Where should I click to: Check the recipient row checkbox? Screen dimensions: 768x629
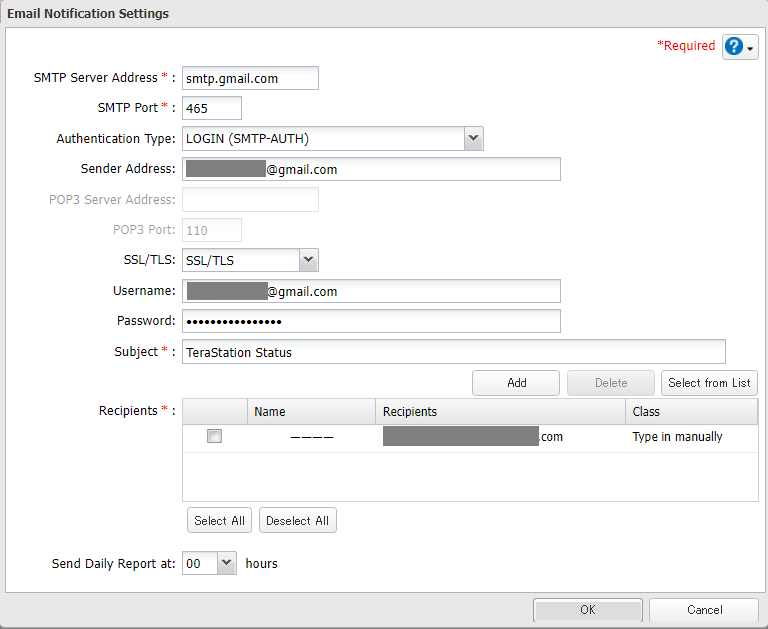pyautogui.click(x=214, y=437)
